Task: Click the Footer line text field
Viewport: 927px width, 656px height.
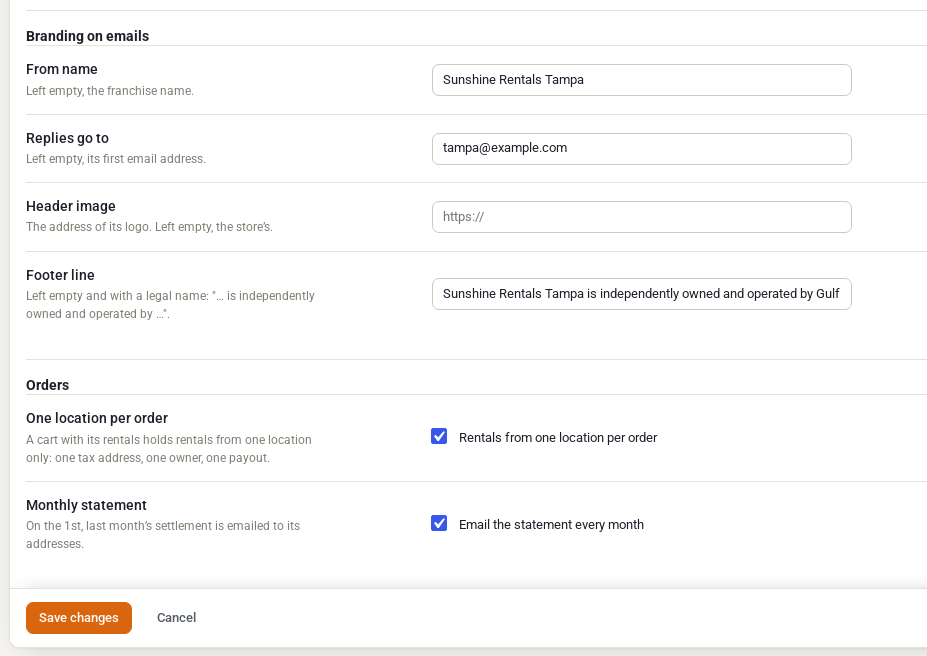Action: click(641, 294)
